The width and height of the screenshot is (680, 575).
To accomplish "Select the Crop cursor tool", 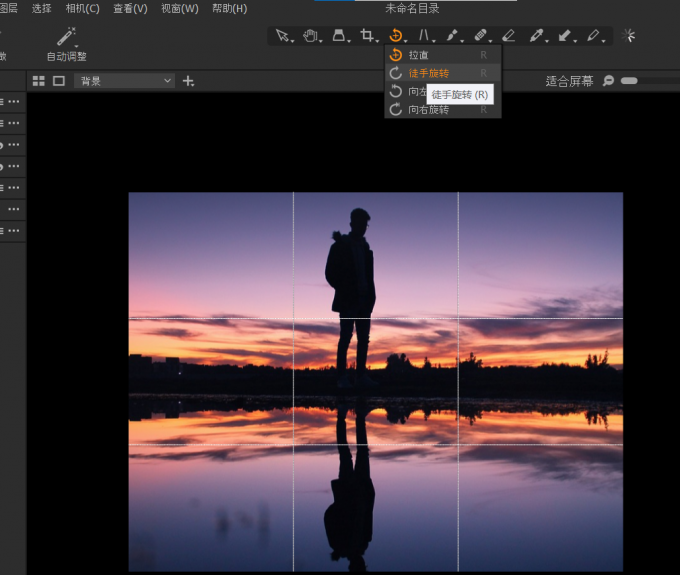I will pyautogui.click(x=367, y=35).
